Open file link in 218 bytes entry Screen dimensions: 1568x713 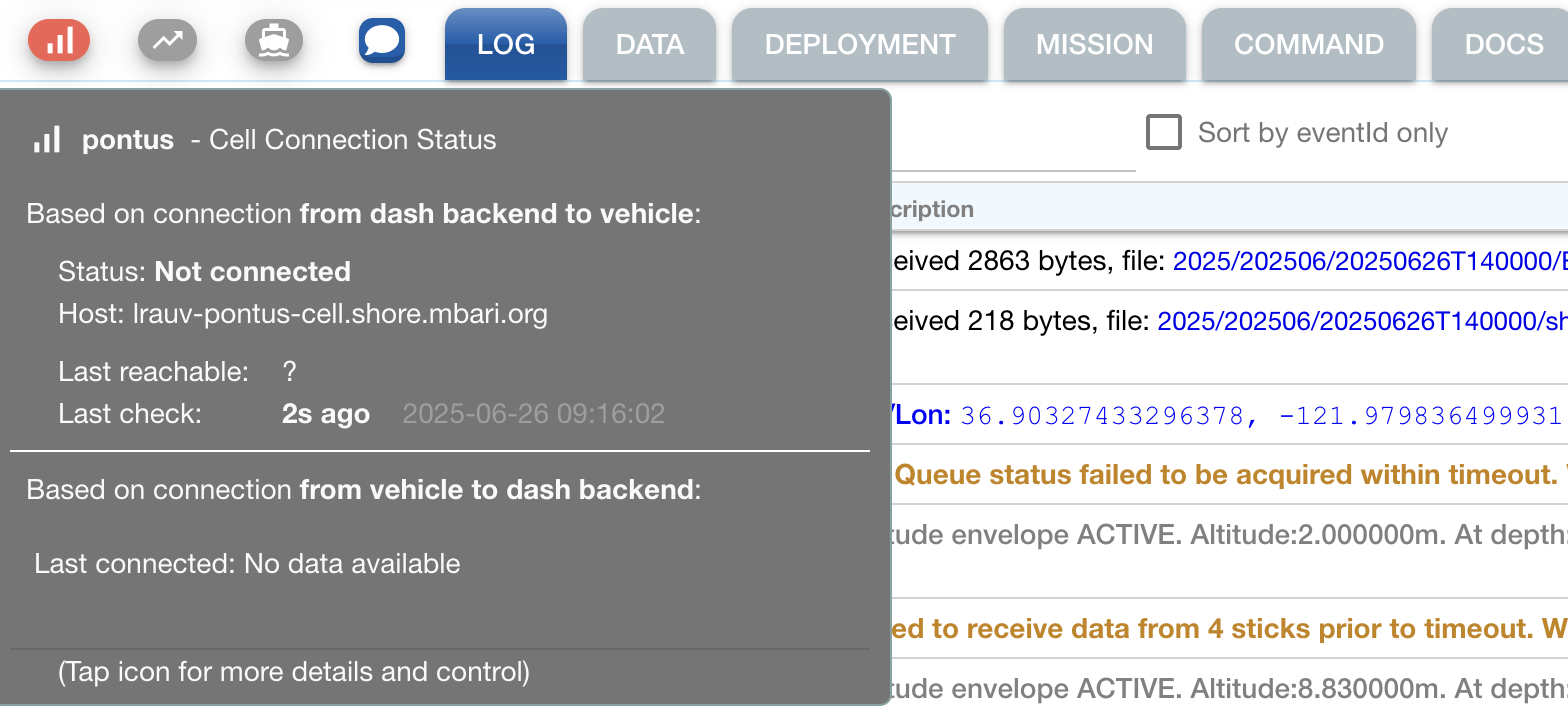pyautogui.click(x=1360, y=321)
